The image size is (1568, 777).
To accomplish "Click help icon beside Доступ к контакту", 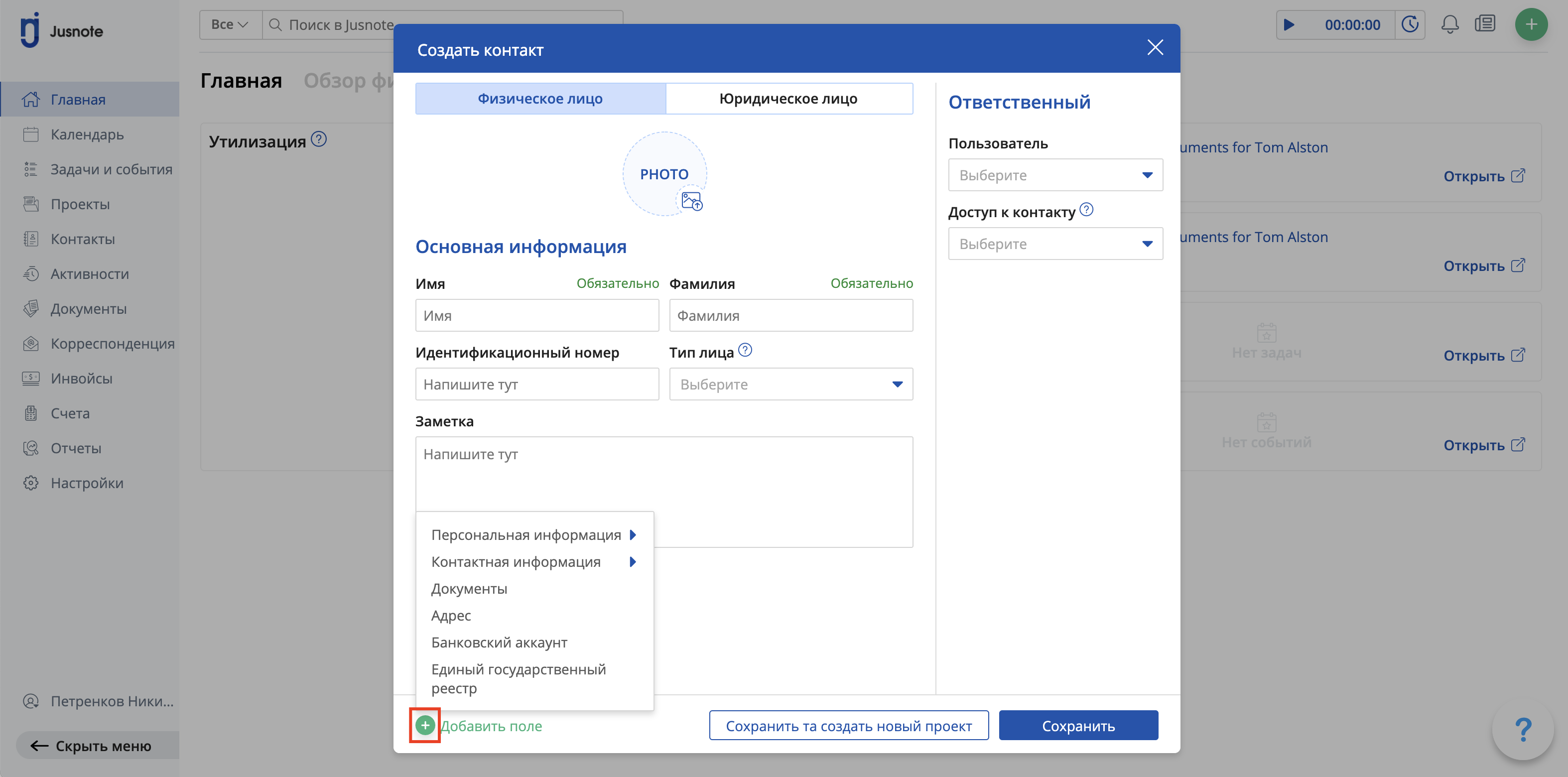I will coord(1086,210).
